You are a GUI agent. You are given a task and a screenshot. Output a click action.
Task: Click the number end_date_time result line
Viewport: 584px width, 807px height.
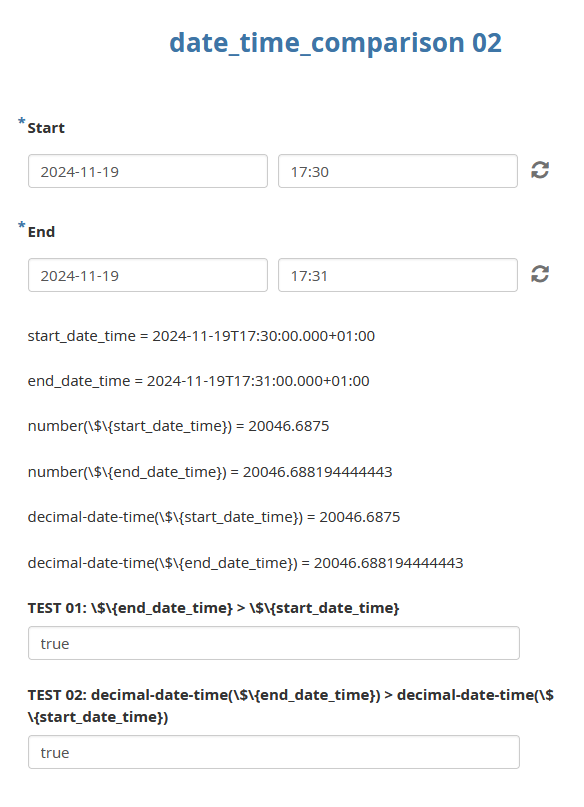coord(210,472)
